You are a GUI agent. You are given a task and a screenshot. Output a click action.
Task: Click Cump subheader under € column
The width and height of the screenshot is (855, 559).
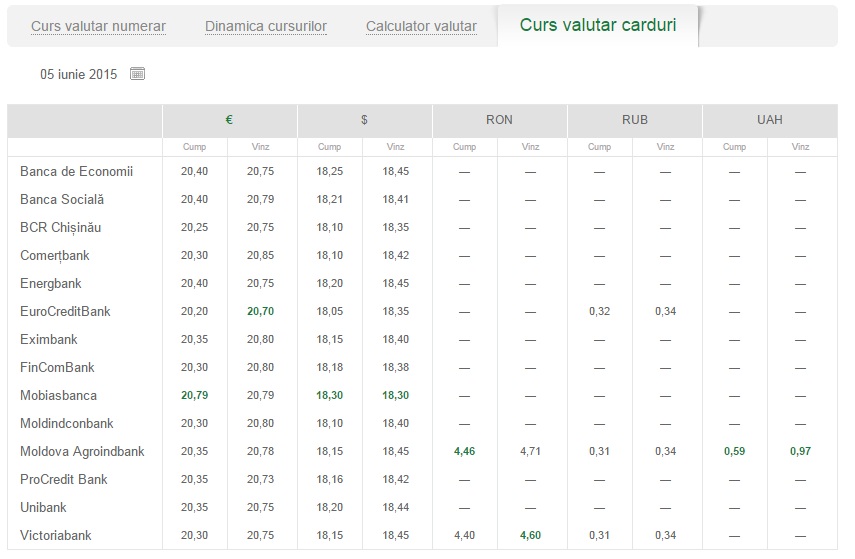[195, 147]
